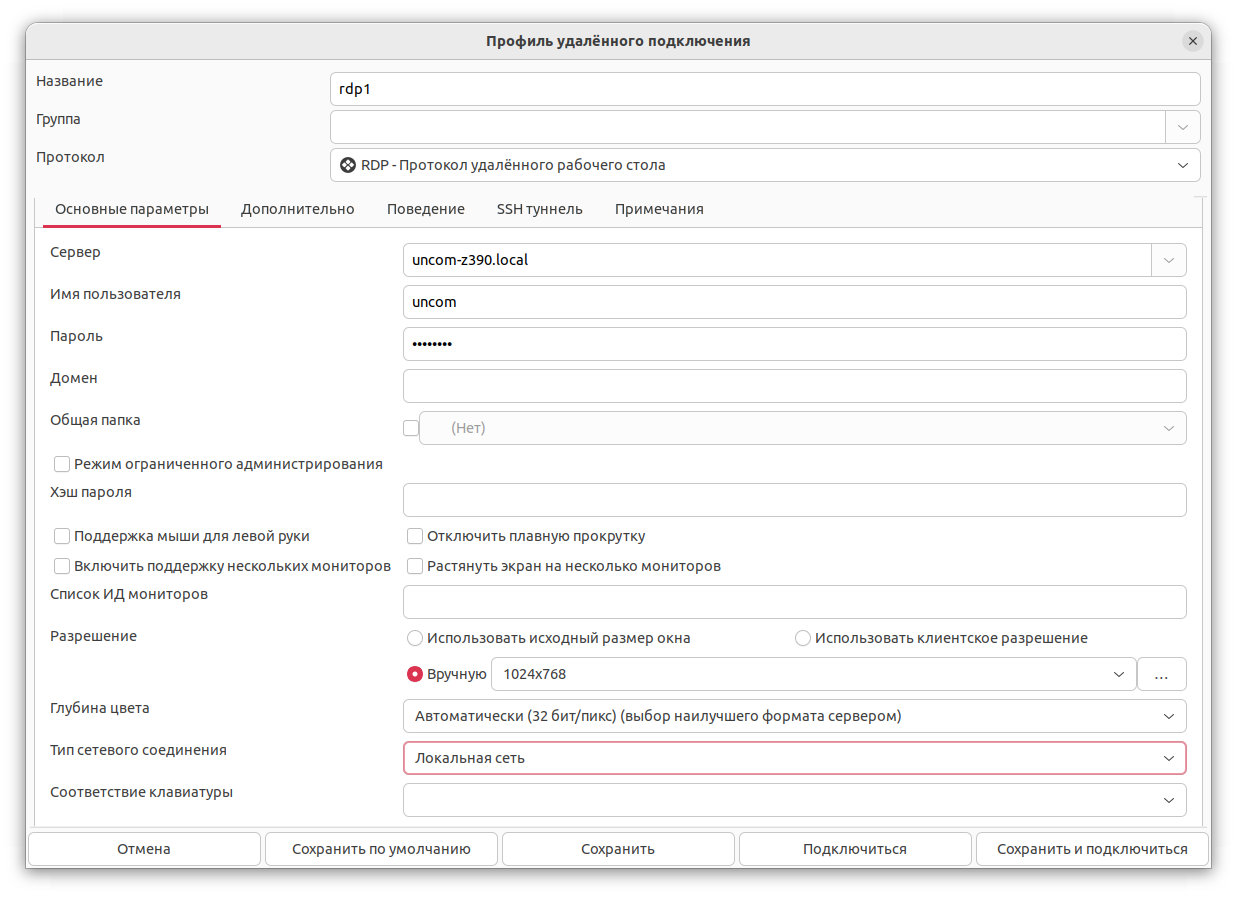Viewport: 1237px width, 897px height.
Task: Click the Список ИД мониторов field
Action: point(795,602)
